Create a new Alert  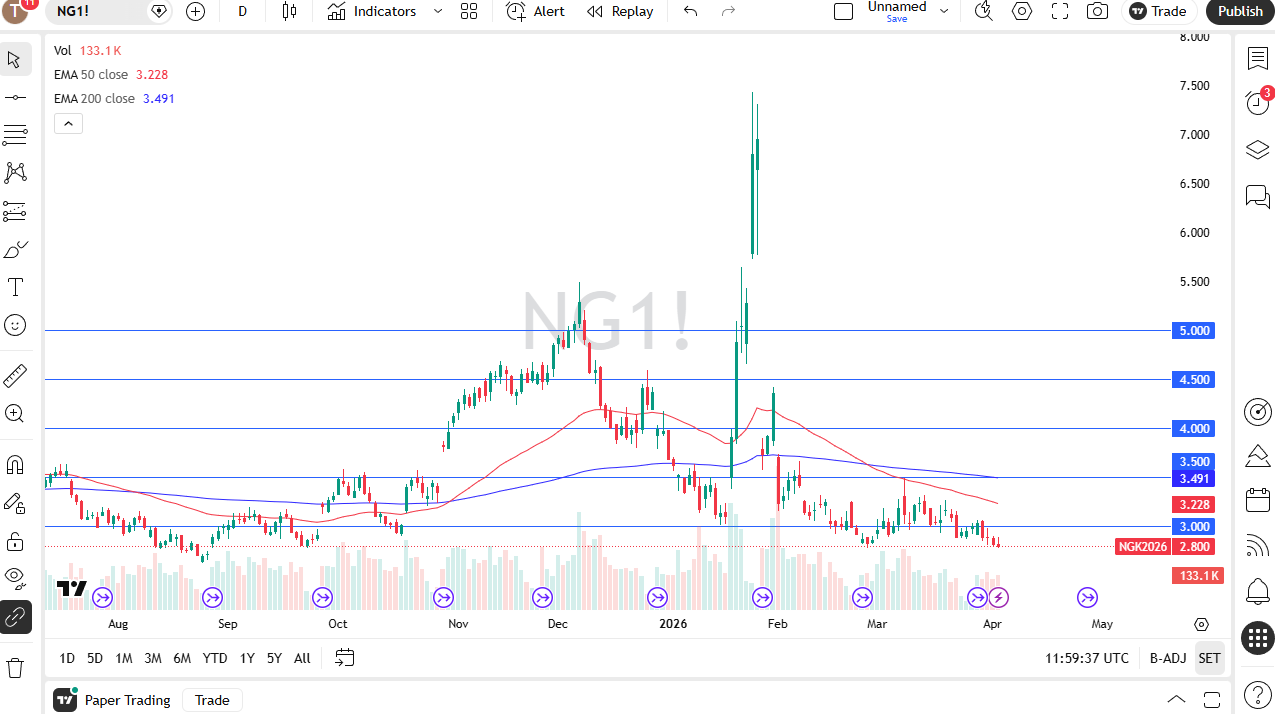(536, 11)
